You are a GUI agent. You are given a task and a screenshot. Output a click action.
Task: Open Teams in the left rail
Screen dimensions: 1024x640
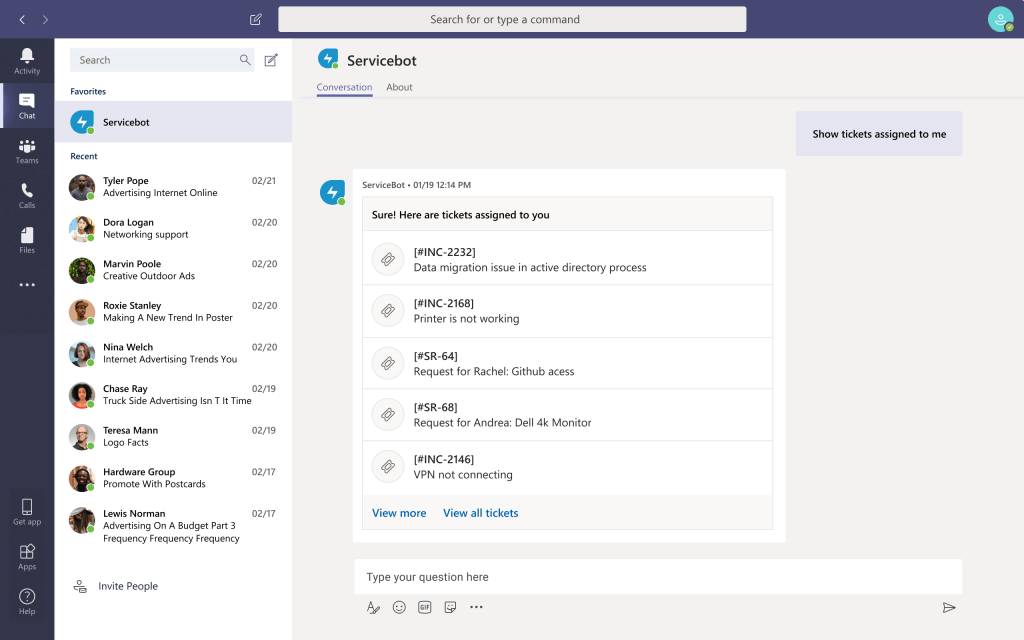[x=27, y=151]
